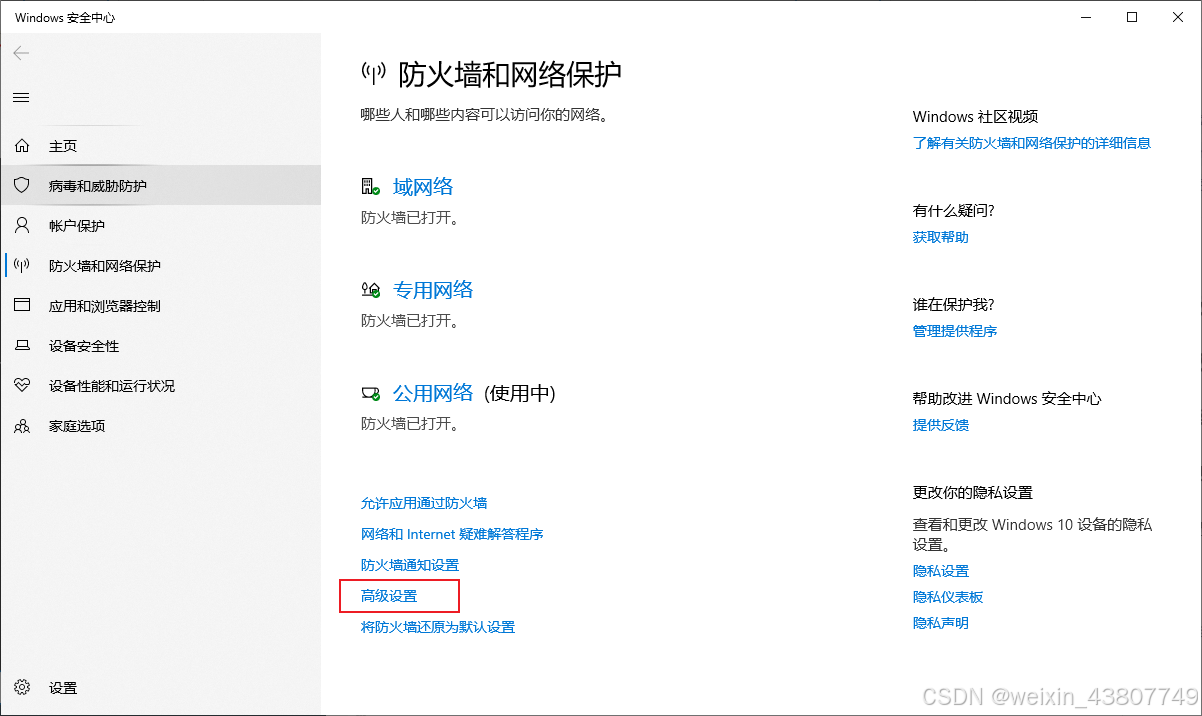
Task: Click the 哪些人和哪些内容可以访问你的网络 subtitle
Action: (485, 115)
